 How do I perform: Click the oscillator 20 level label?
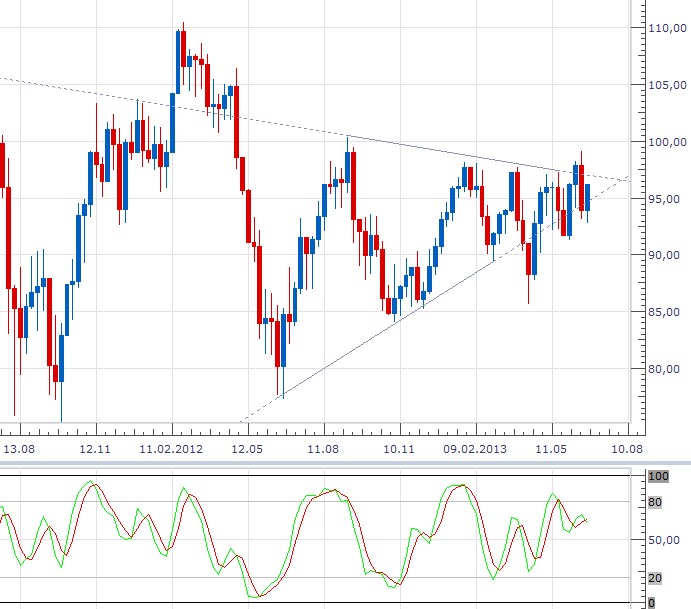point(655,578)
